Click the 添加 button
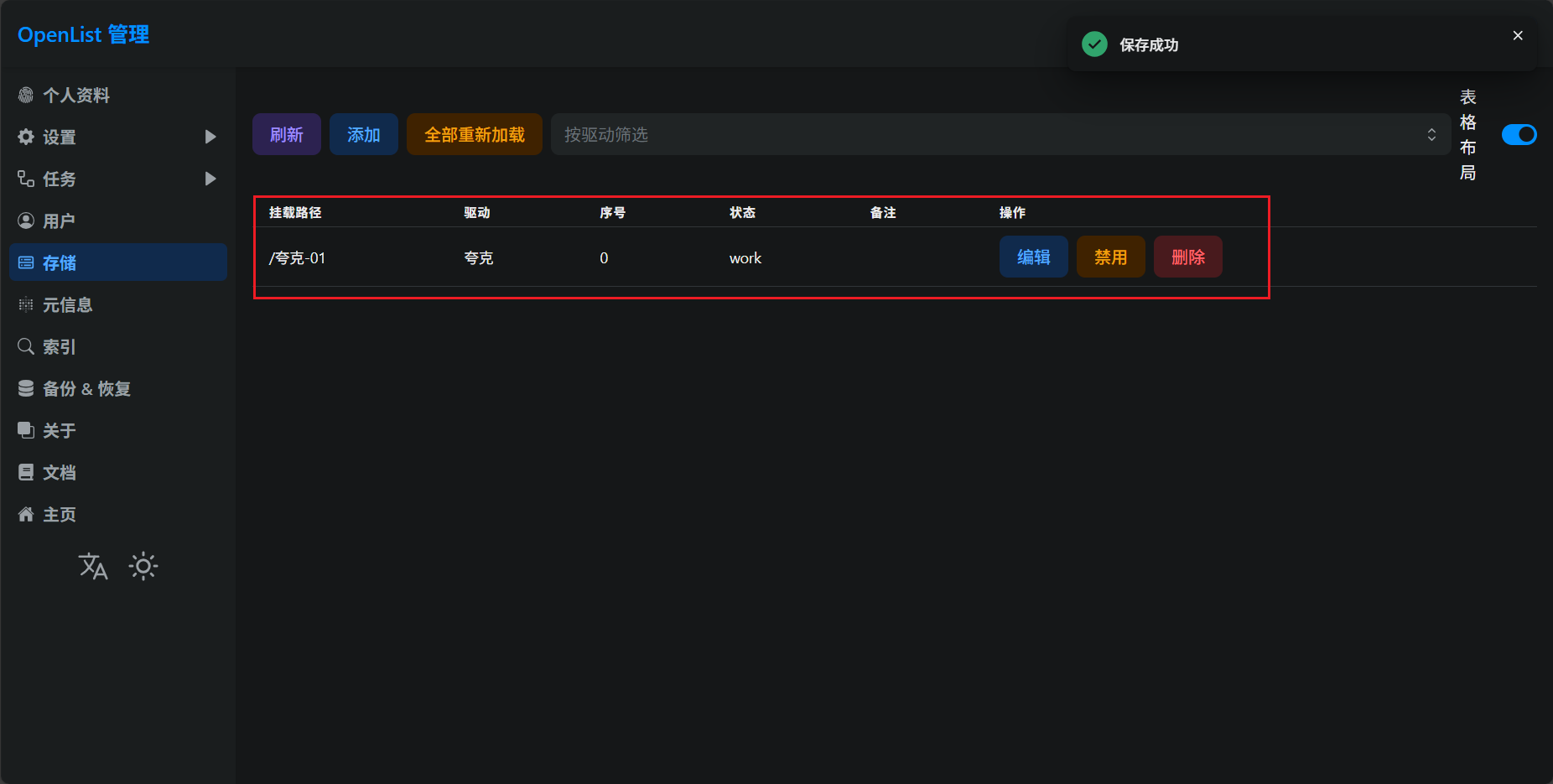This screenshot has width=1553, height=784. pyautogui.click(x=363, y=135)
